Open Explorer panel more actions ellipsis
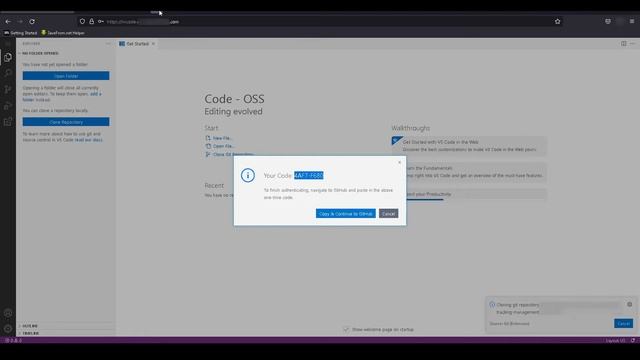This screenshot has height=360, width=640. tap(108, 44)
